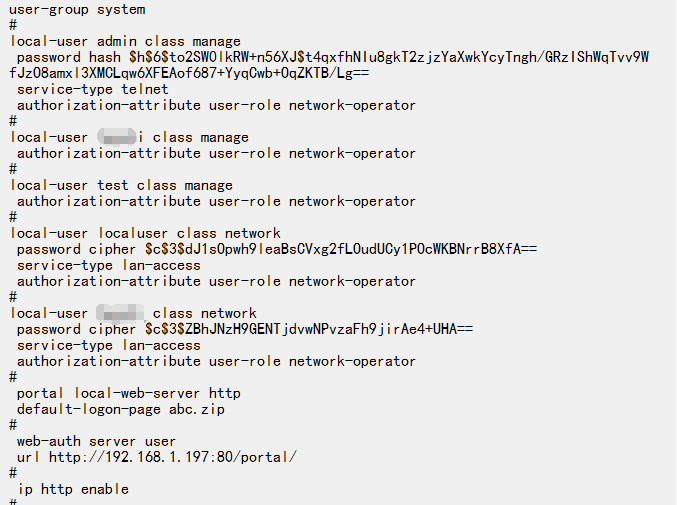This screenshot has width=677, height=505.
Task: Select the "ip http enable" line
Action: point(73,489)
